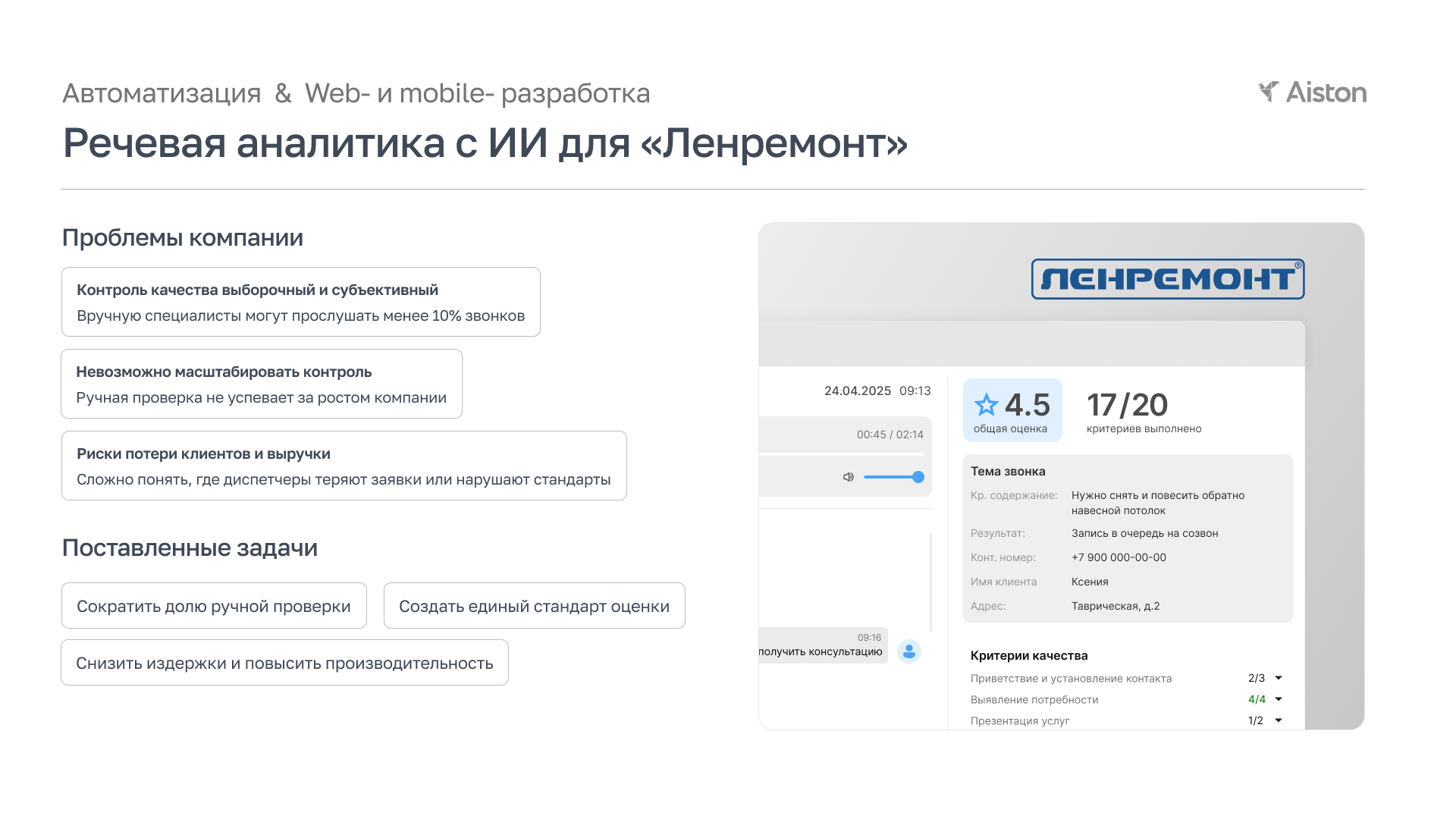1456x819 pixels.
Task: Open Контроль качества выборочный и субъективный card
Action: click(x=300, y=302)
